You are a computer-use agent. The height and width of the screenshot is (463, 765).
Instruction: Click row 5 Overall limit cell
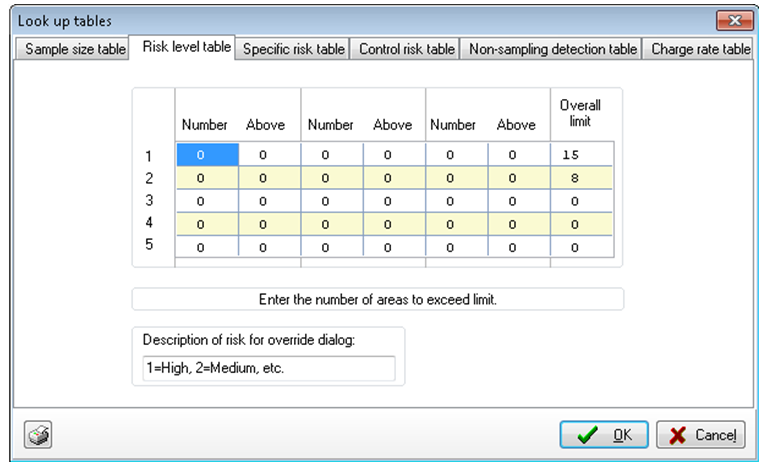coord(582,247)
